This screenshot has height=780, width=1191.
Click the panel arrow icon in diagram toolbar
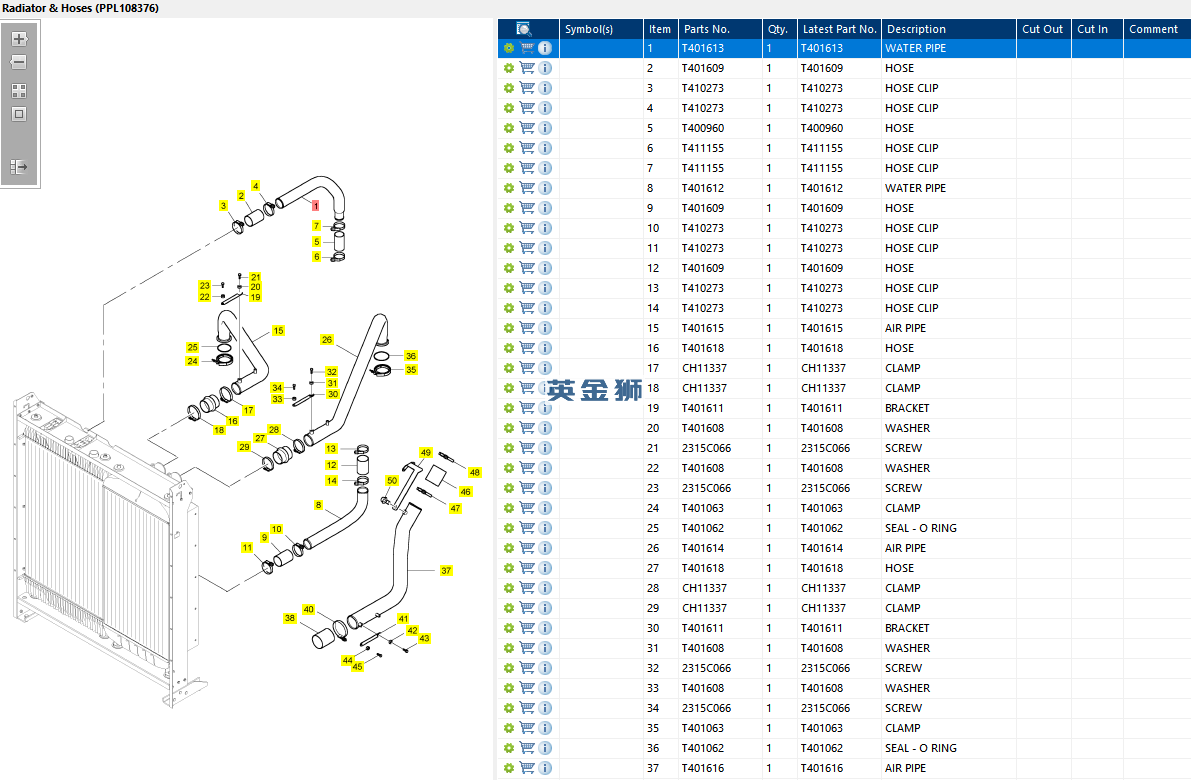(x=19, y=167)
